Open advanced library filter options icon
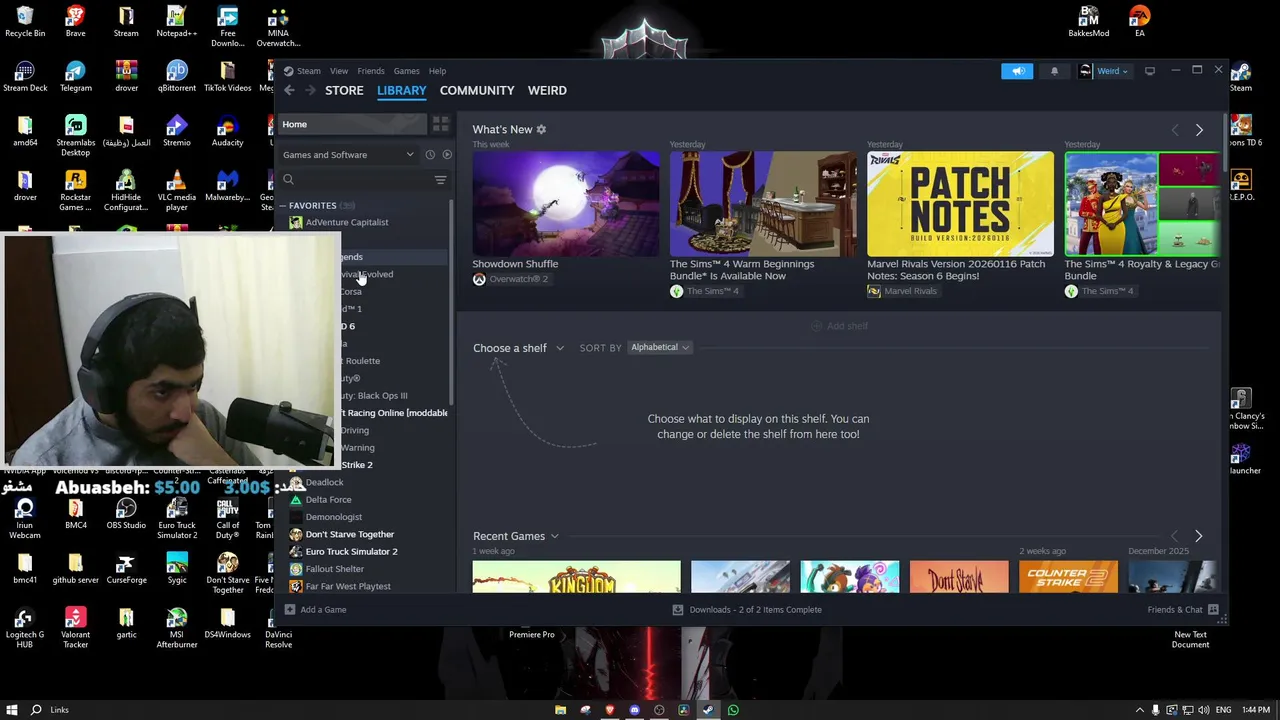 click(x=440, y=180)
